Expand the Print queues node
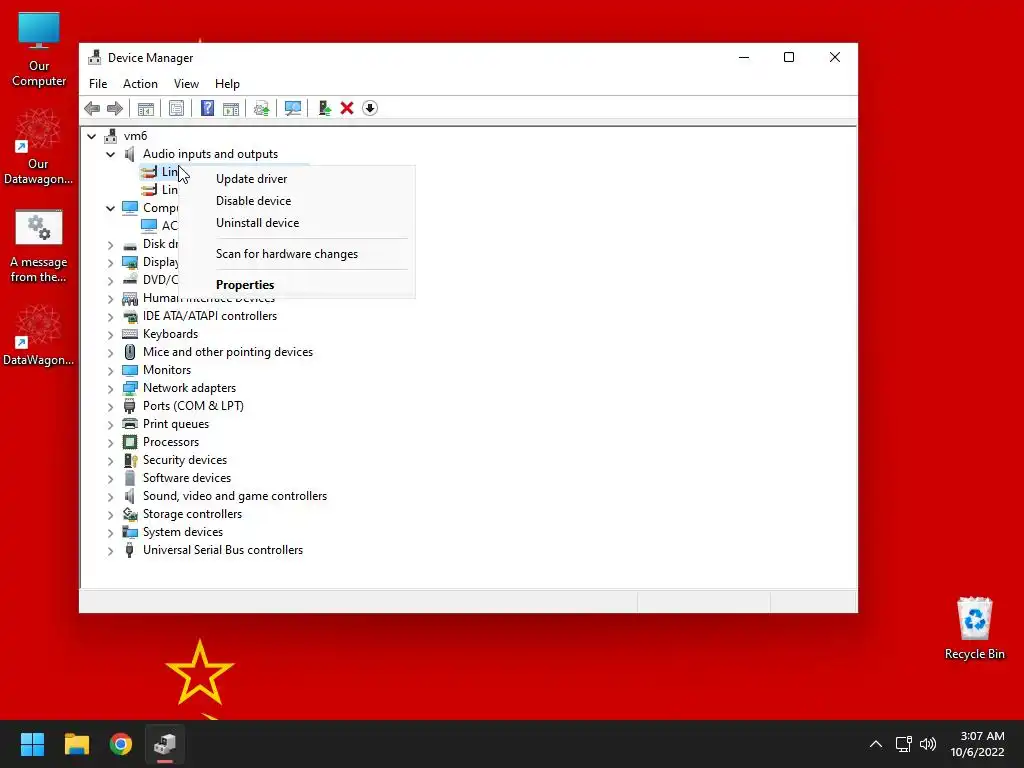Screen dimensions: 1024x768 point(110,424)
